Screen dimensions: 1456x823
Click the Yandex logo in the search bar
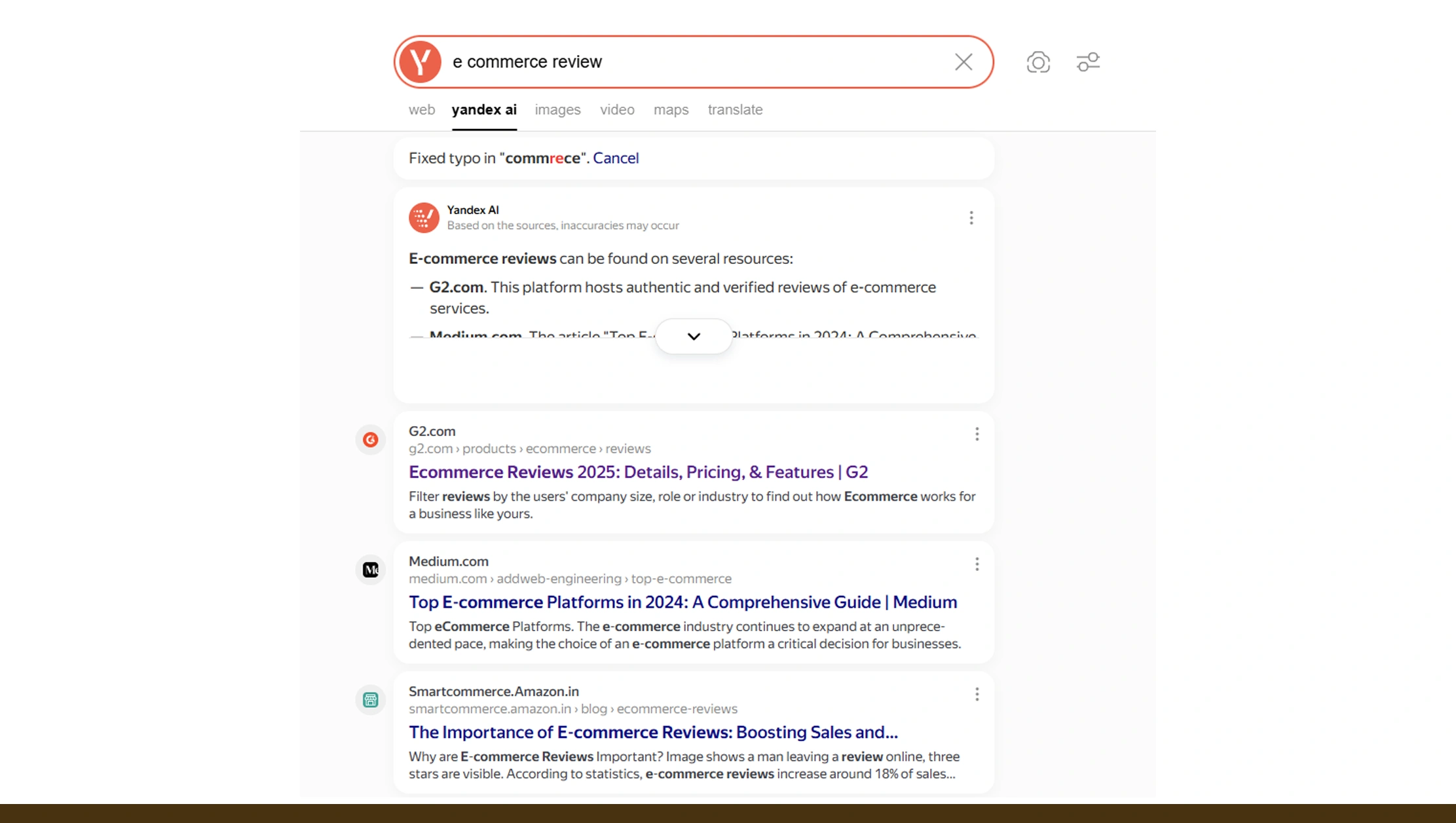422,62
